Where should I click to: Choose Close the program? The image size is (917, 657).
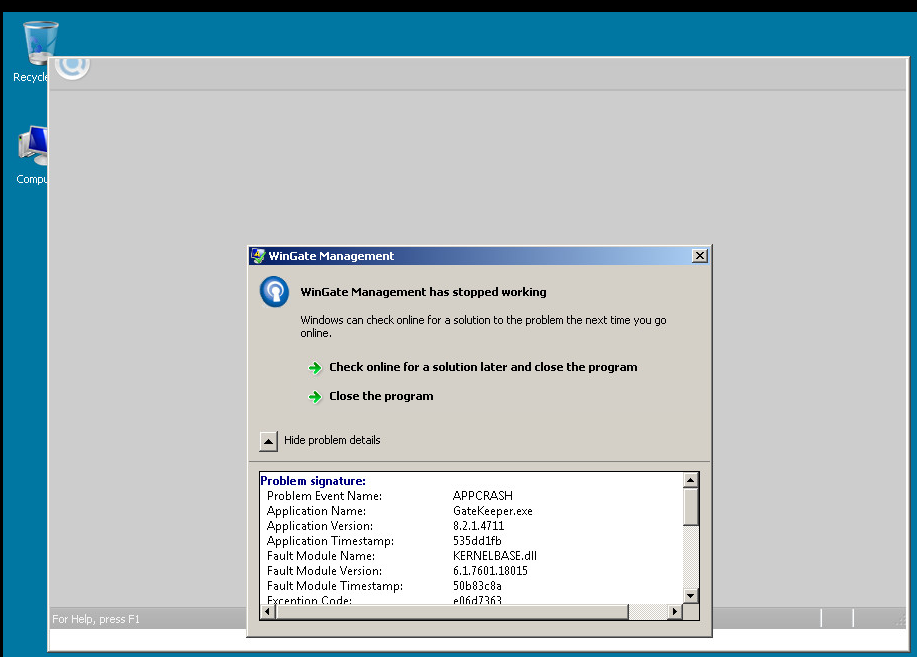tap(381, 396)
